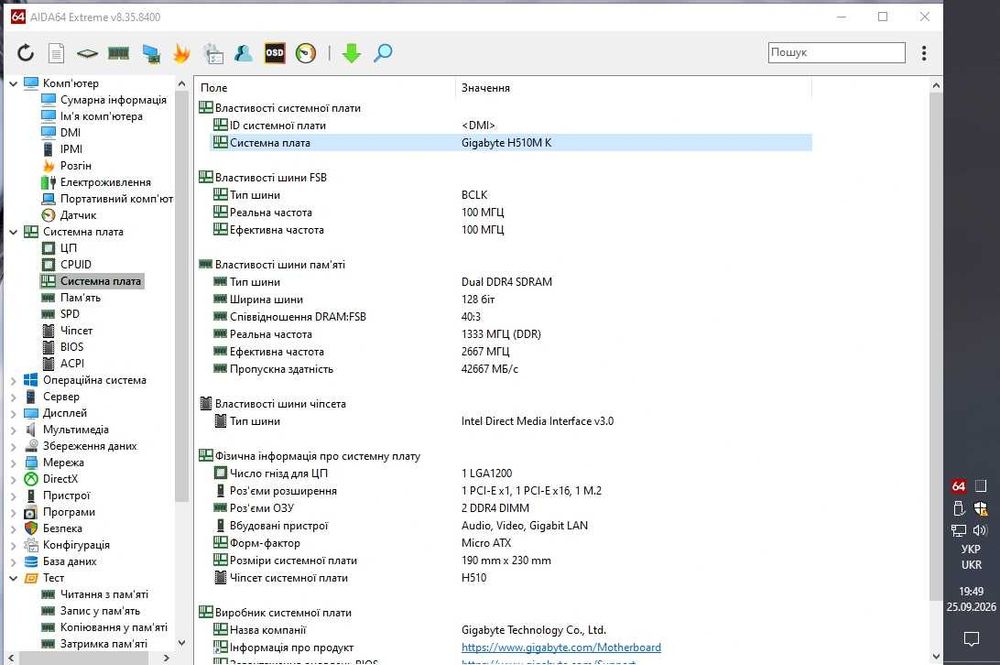The image size is (1000, 665).
Task: Collapse the Системна плата tree group
Action: [13, 232]
